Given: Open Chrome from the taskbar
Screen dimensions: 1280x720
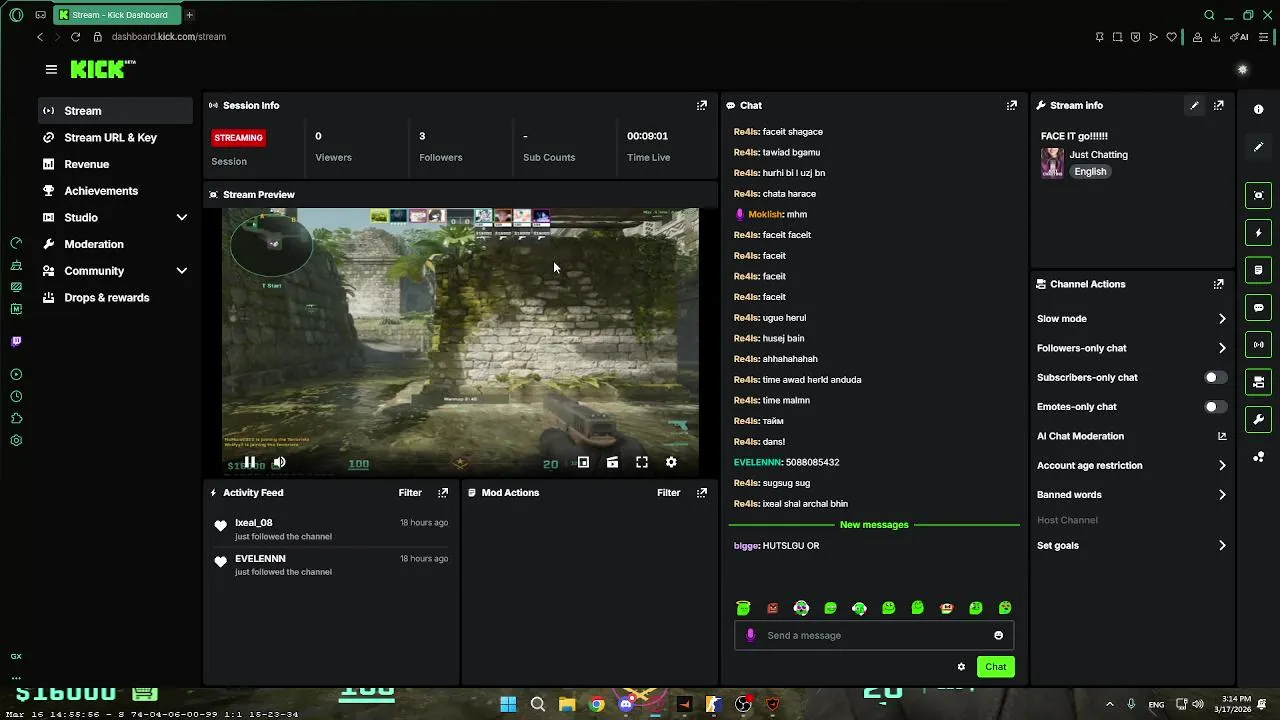Looking at the screenshot, I should [597, 704].
